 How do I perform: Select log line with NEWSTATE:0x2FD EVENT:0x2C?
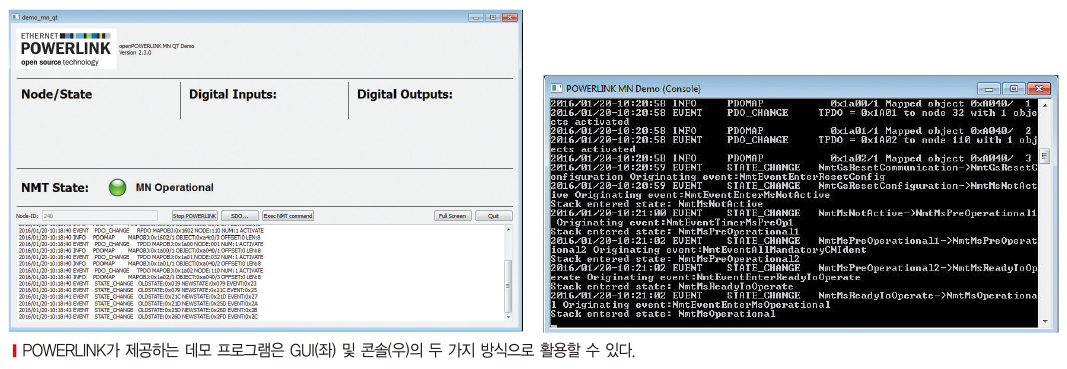138,317
